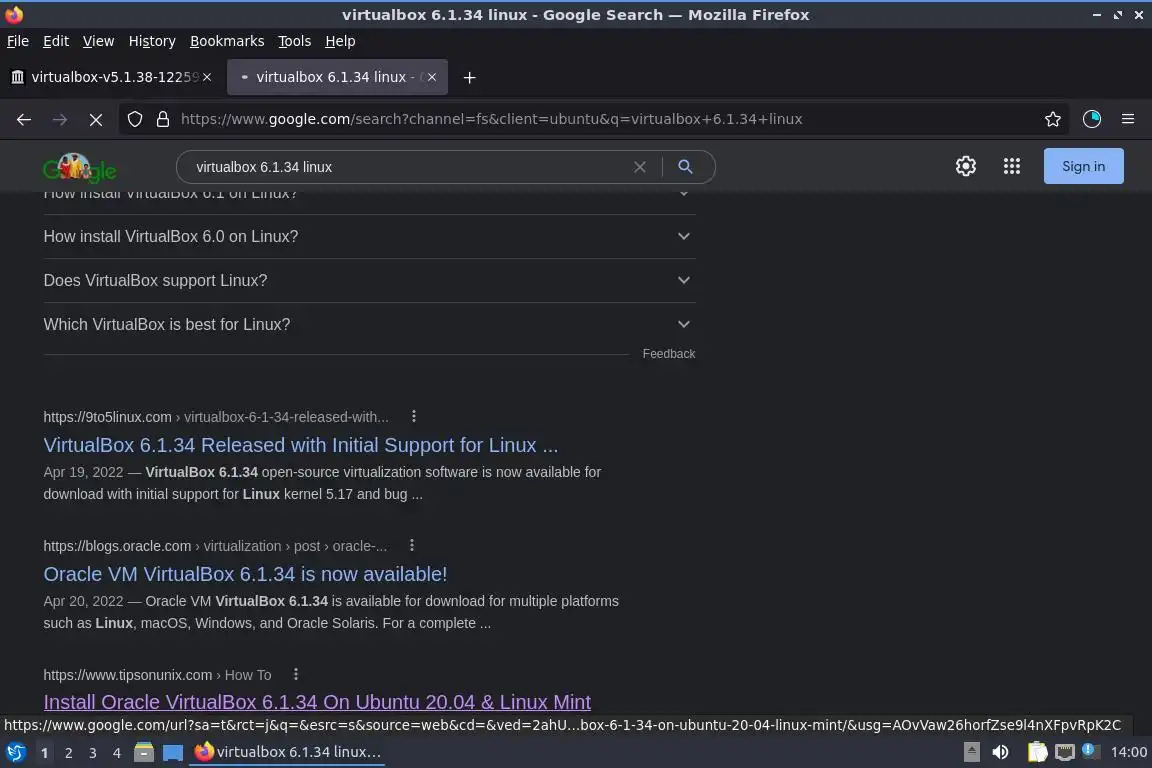Click the Sign in button
Screen dimensions: 1152x768
1084,166
